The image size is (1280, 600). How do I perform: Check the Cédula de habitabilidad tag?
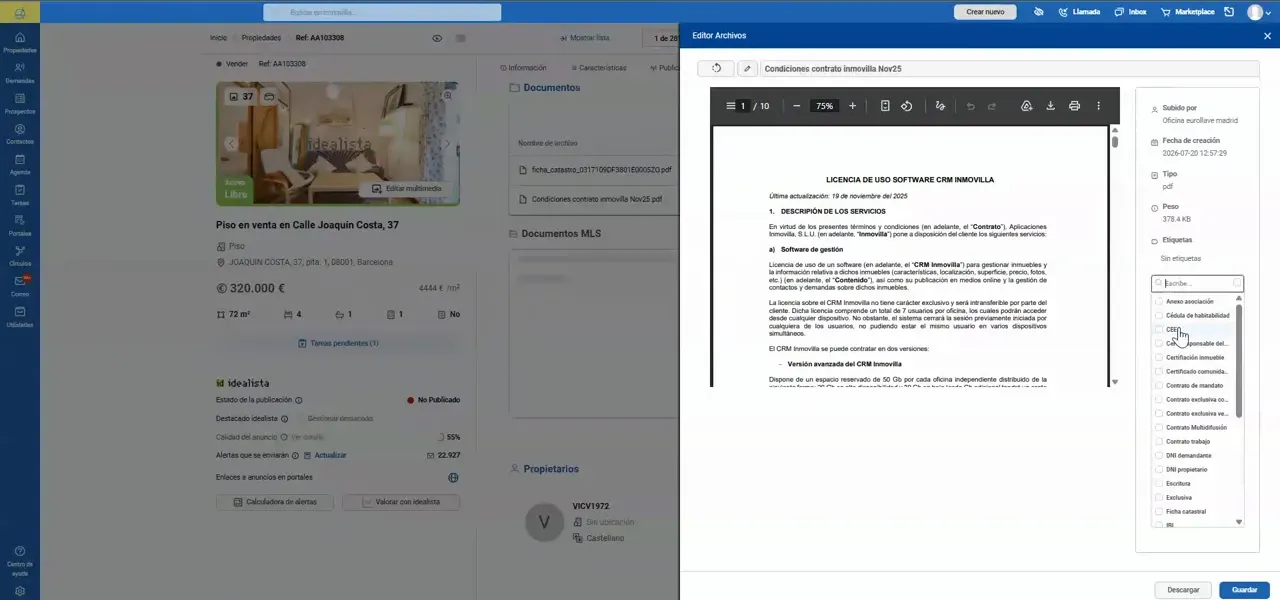1160,315
